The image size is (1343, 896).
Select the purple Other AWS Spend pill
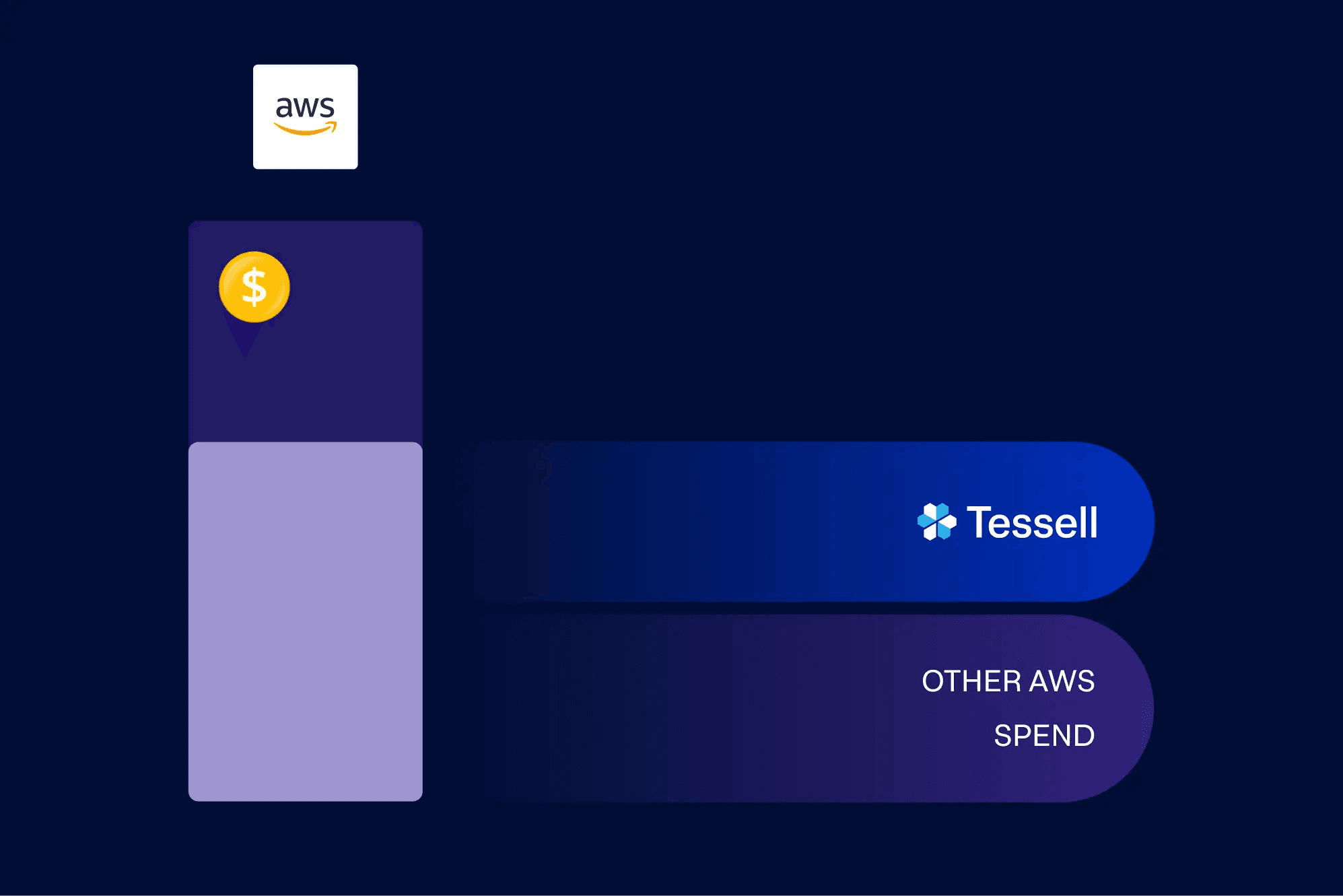pyautogui.click(x=815, y=708)
